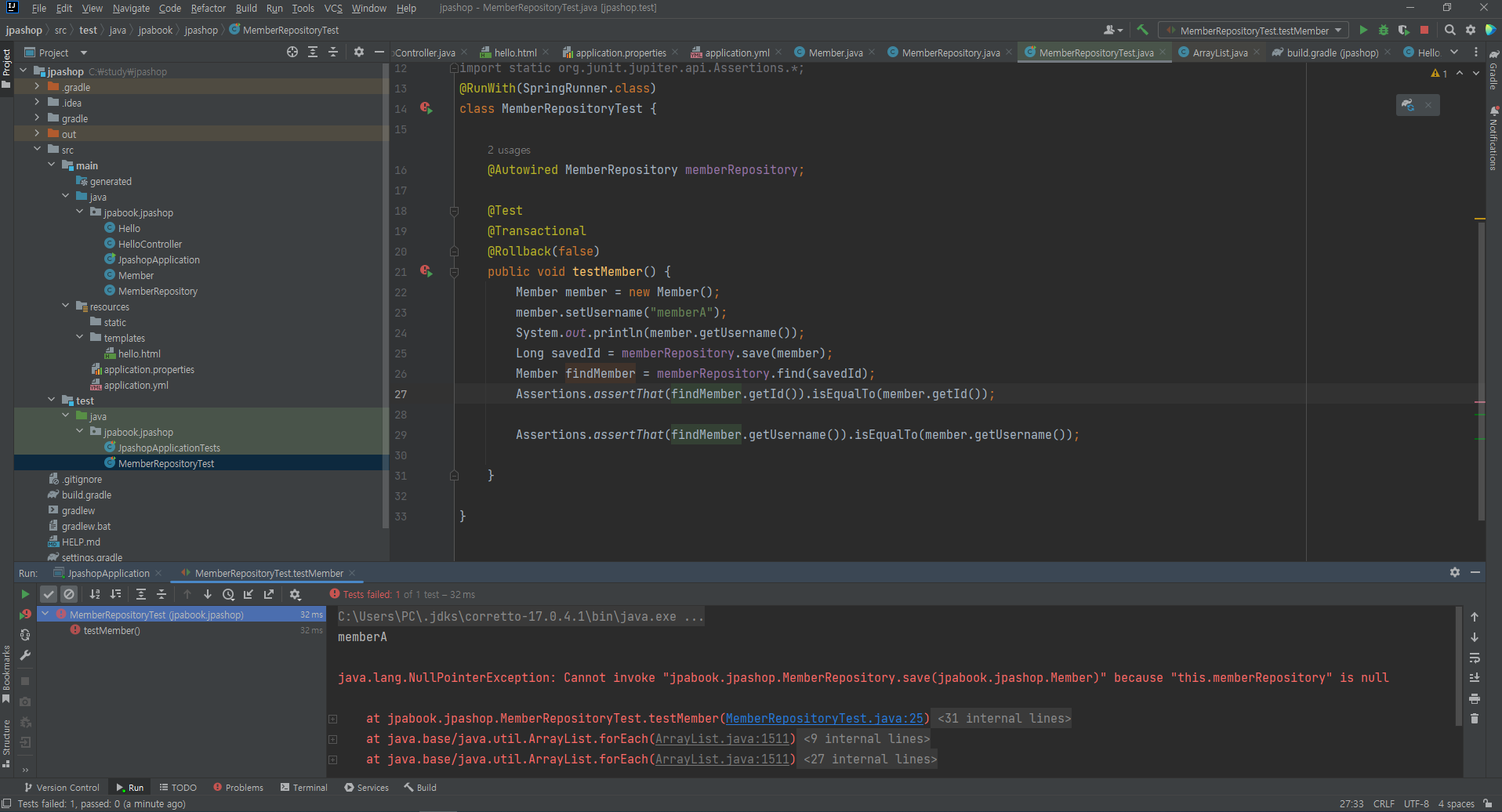Open the Refactor menu
This screenshot has width=1502, height=812.
click(x=208, y=8)
